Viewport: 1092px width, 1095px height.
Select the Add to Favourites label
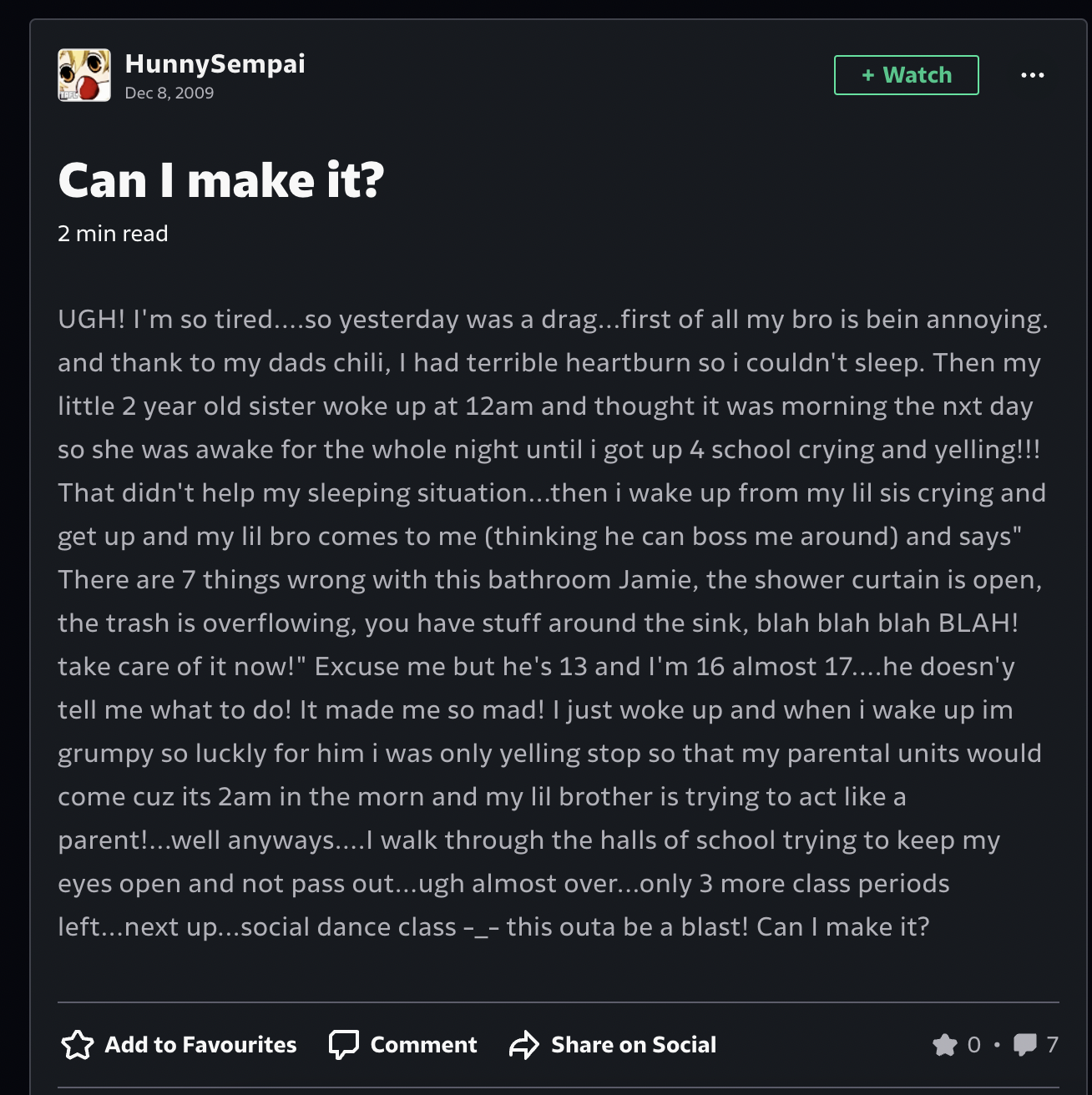[x=200, y=1045]
